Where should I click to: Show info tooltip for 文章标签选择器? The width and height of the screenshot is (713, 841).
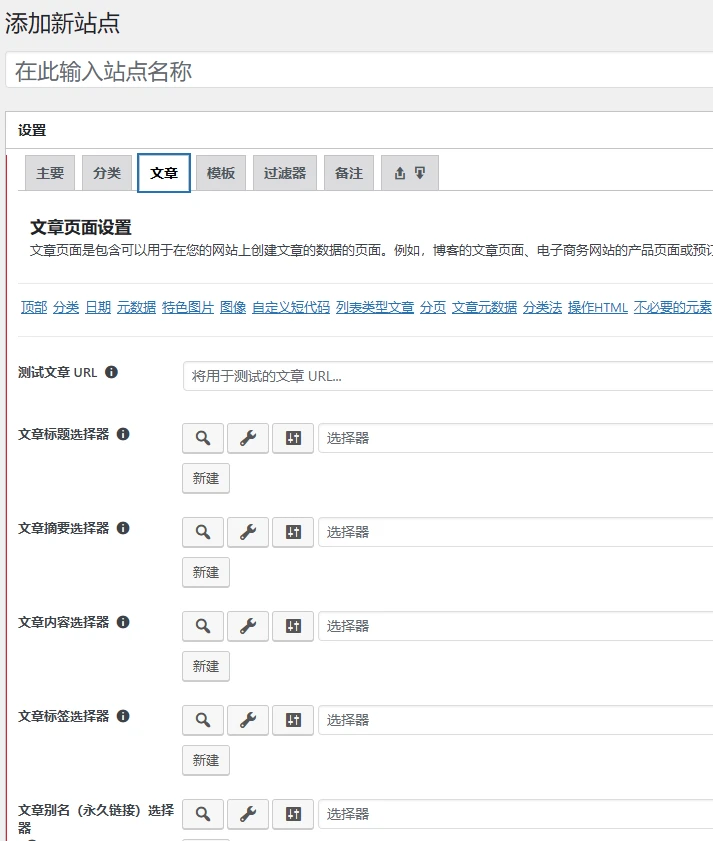click(x=123, y=715)
